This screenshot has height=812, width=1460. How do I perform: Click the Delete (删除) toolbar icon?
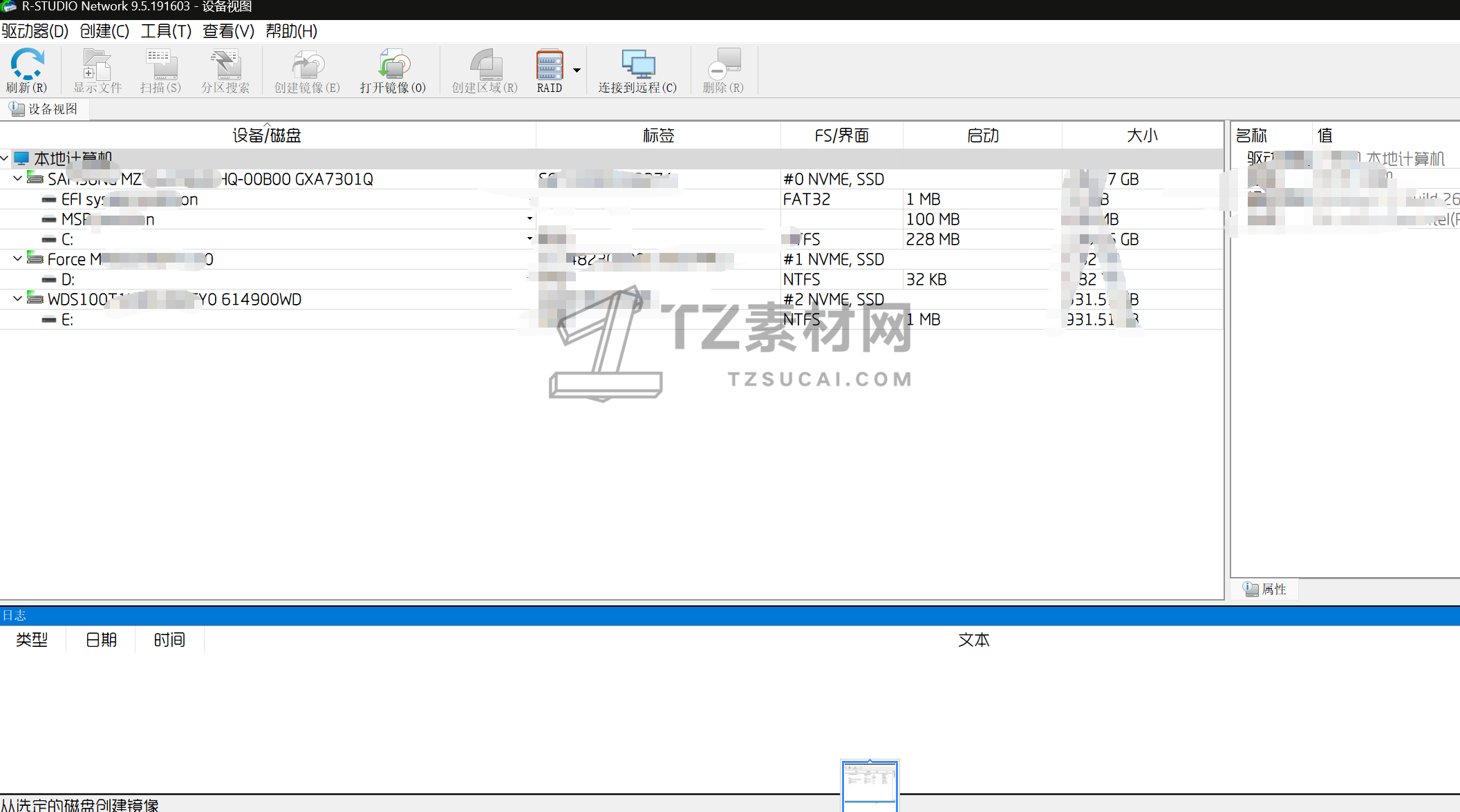point(723,64)
